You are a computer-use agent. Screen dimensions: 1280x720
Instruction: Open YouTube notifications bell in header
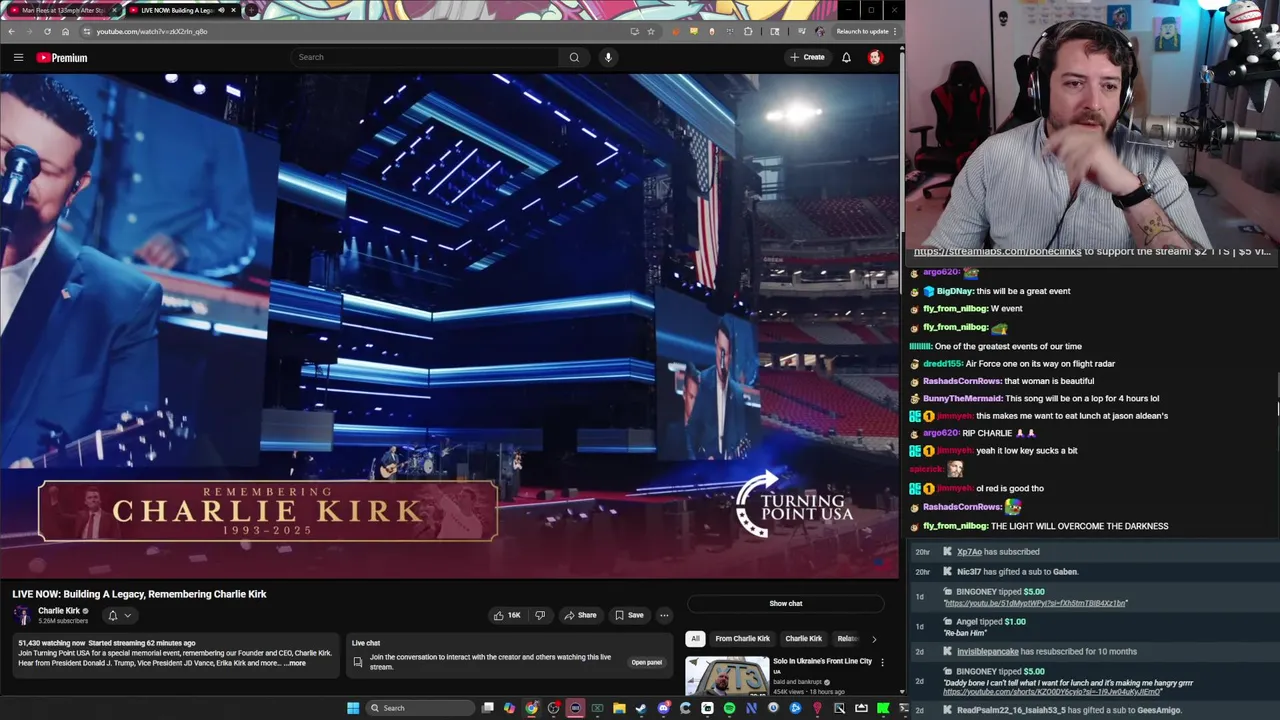pyautogui.click(x=846, y=57)
